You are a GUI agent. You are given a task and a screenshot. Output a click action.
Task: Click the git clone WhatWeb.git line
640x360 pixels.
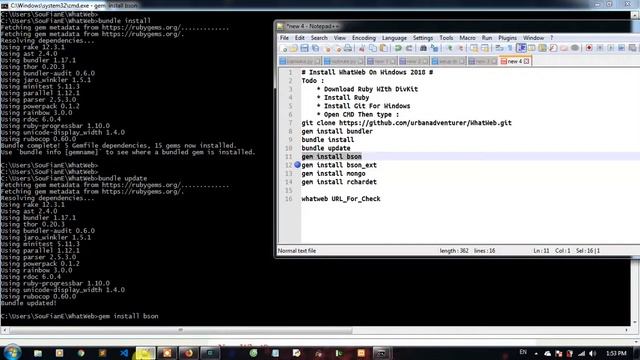point(406,123)
